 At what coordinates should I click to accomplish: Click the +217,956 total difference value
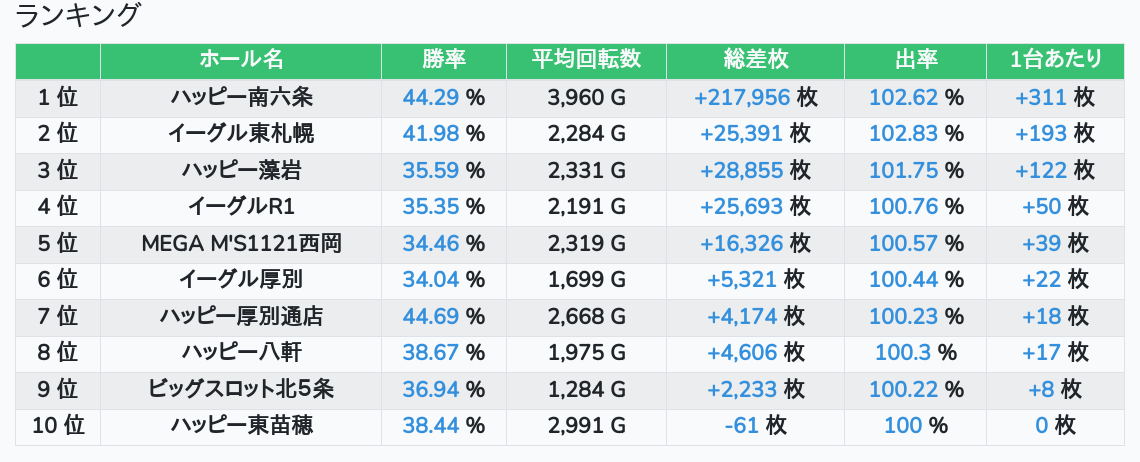[x=742, y=97]
